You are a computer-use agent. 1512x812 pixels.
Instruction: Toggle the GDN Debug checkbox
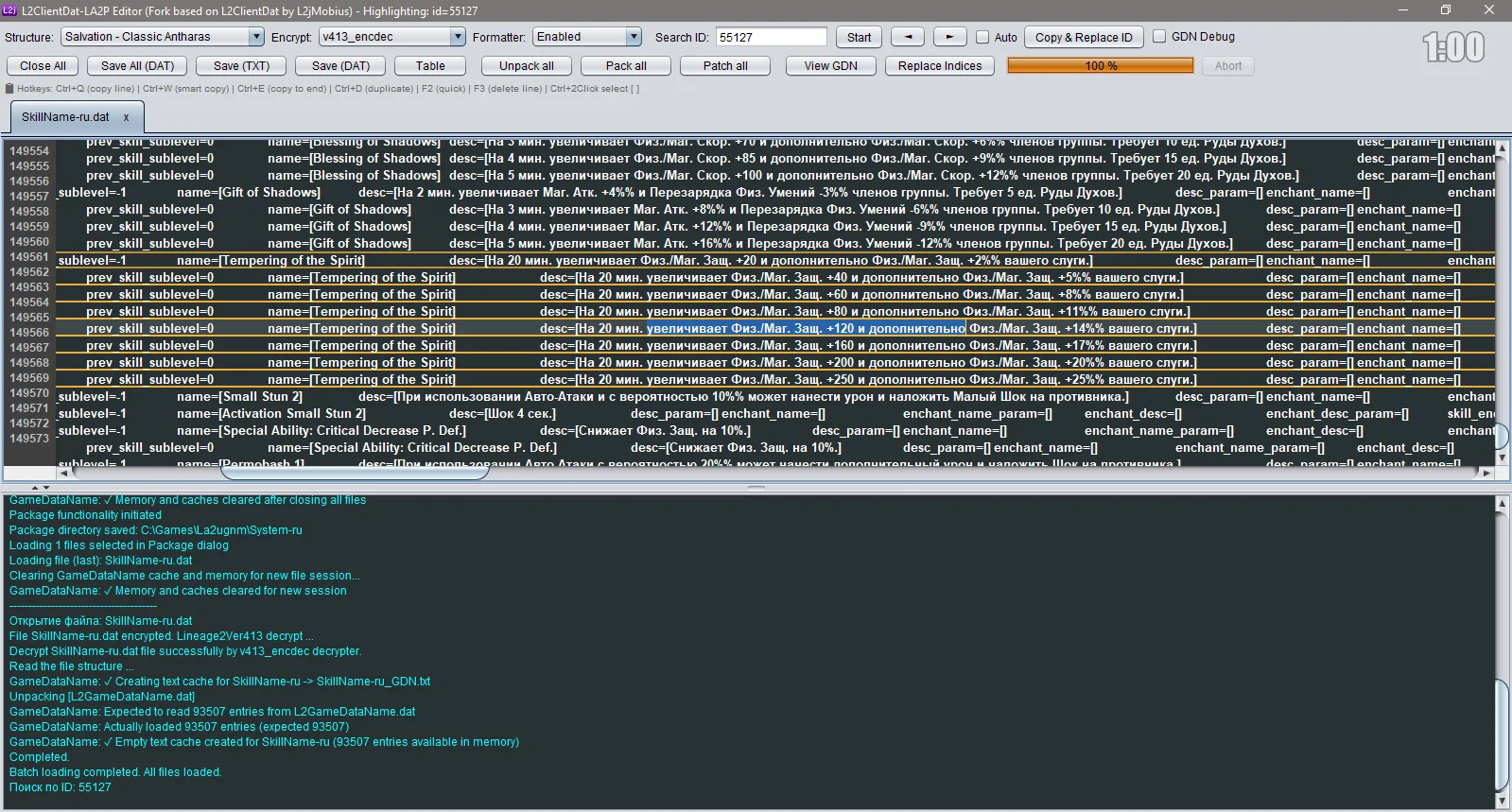[1159, 37]
